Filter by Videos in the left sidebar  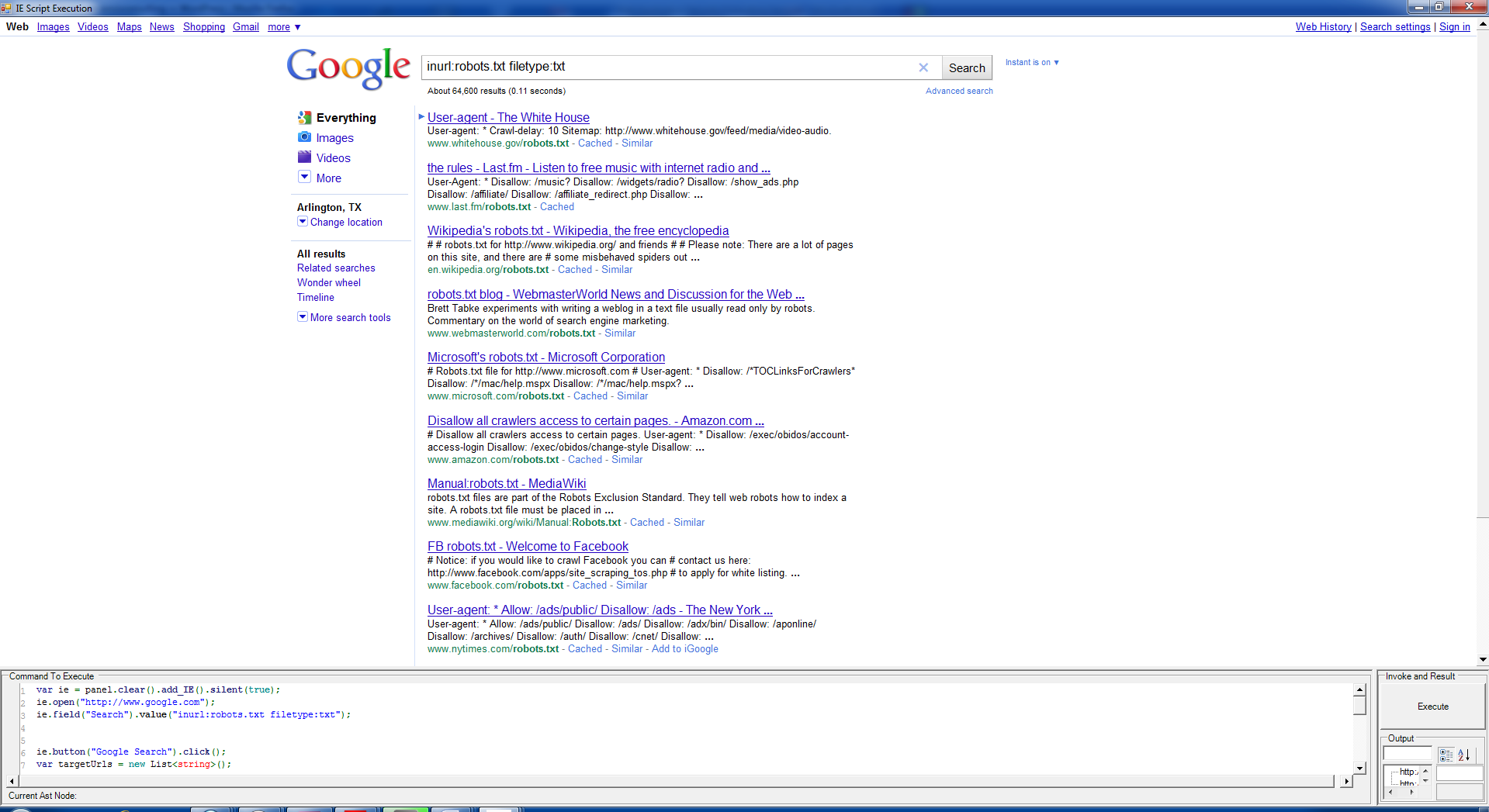pyautogui.click(x=333, y=158)
